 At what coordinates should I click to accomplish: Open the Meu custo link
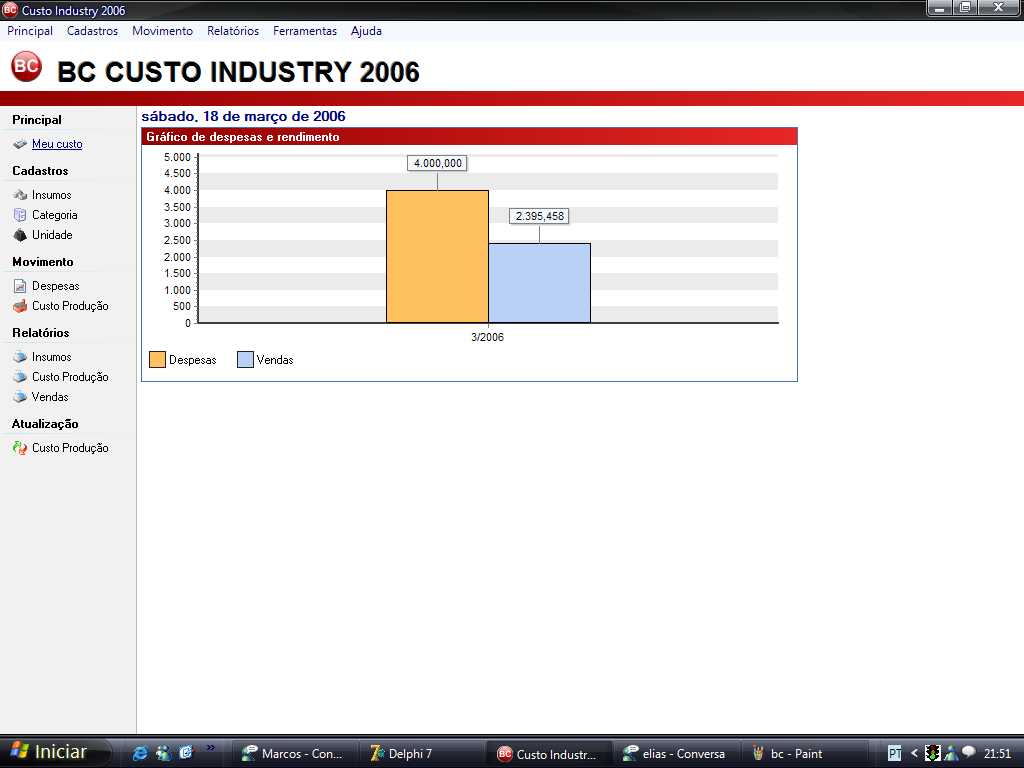pyautogui.click(x=57, y=144)
